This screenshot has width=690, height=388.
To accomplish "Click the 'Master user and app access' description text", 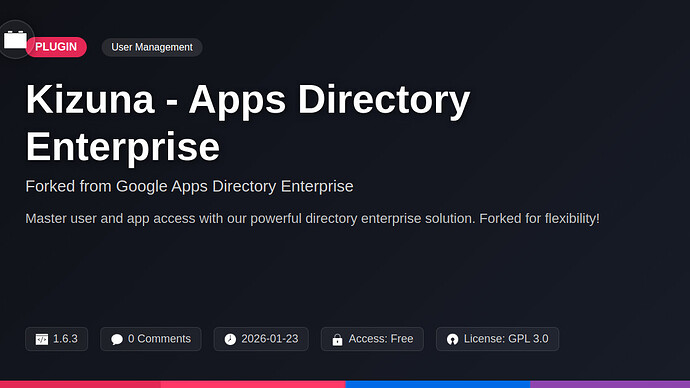I will pos(312,219).
